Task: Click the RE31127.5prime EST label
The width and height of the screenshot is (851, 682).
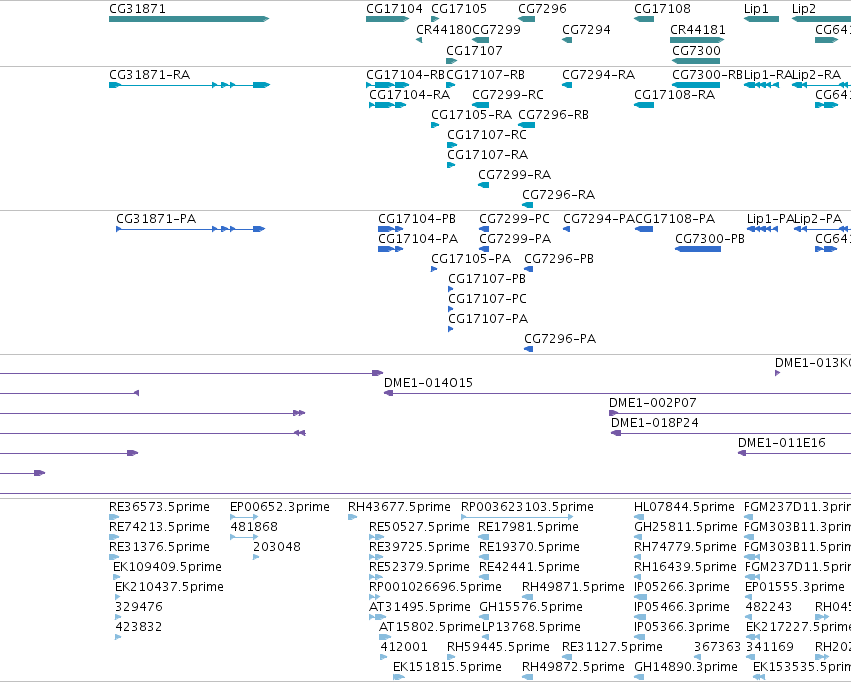Action: point(612,647)
